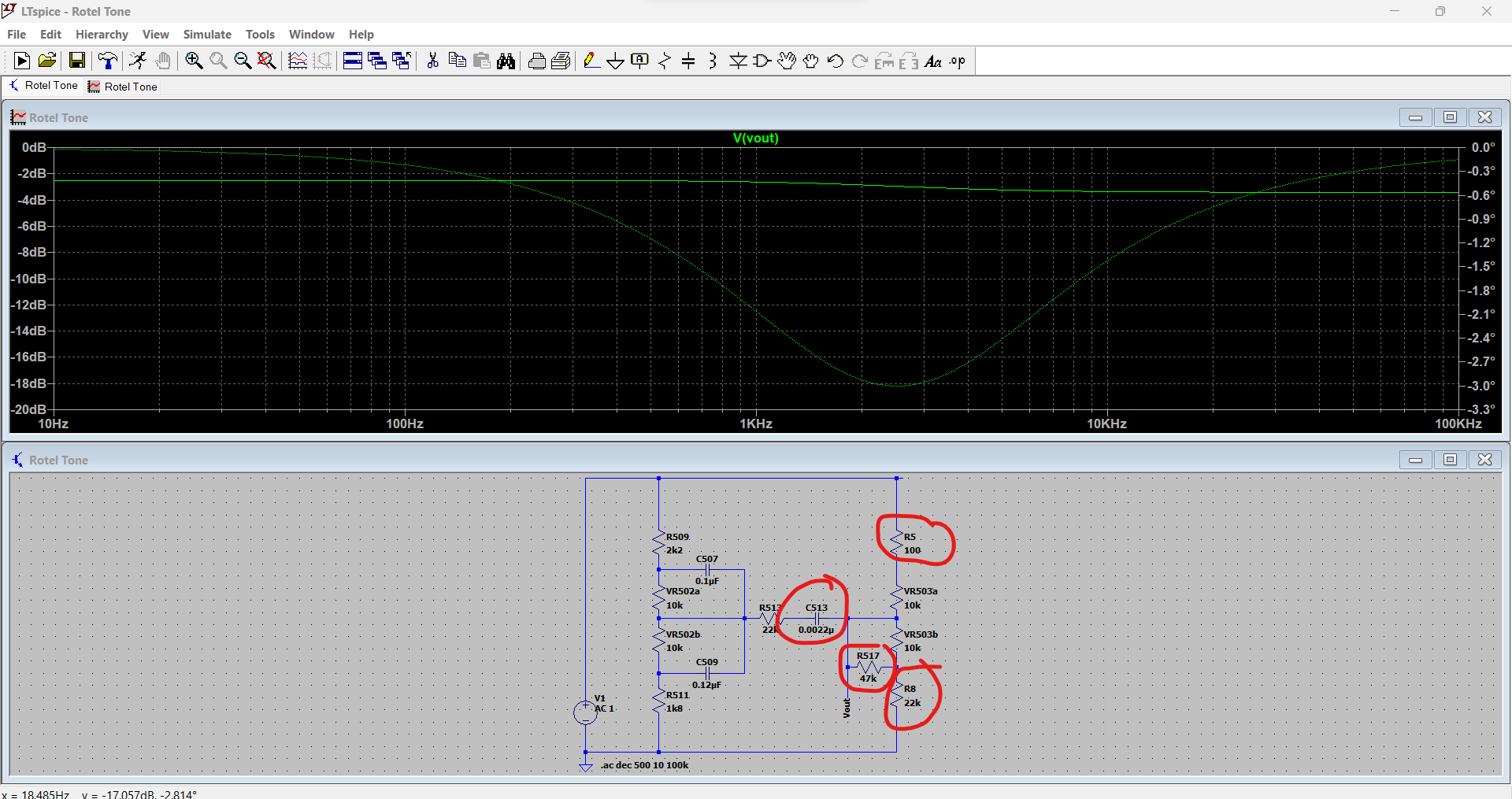
Task: Place a capacitor component
Action: click(x=688, y=61)
